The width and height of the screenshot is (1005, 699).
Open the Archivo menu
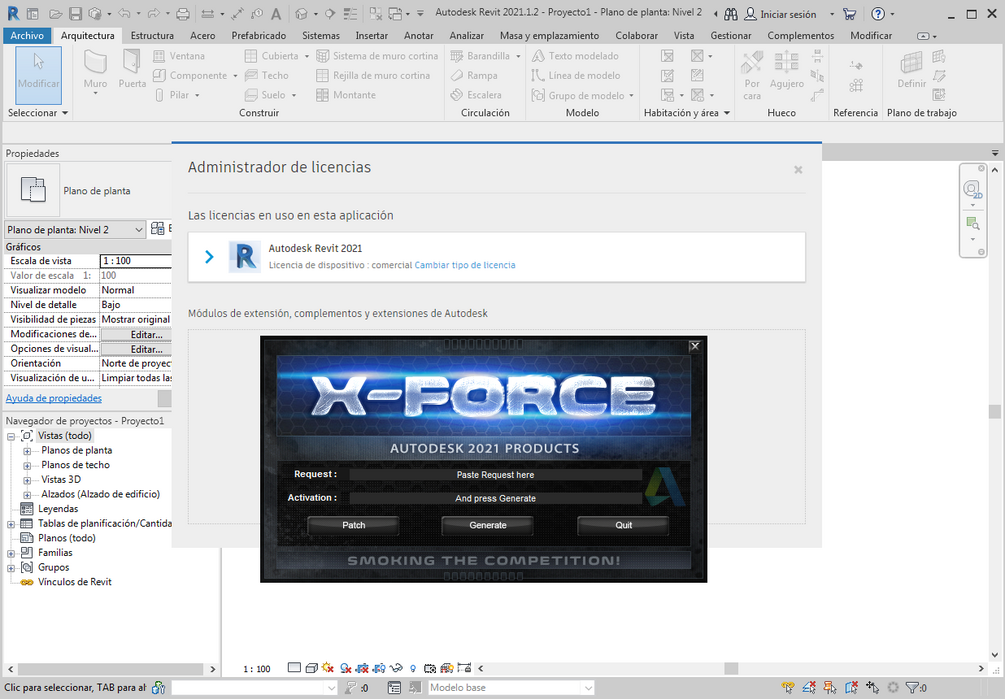click(x=27, y=36)
